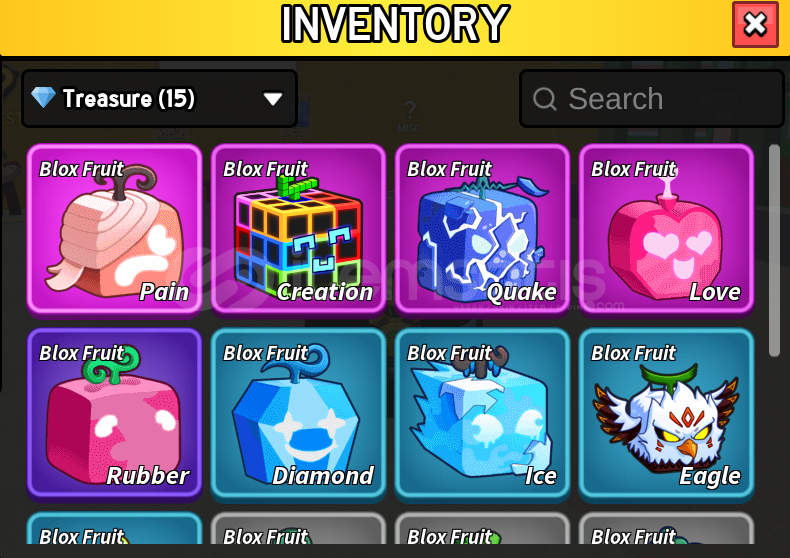Select the Pain Blox Fruit item
The image size is (790, 558).
click(114, 229)
